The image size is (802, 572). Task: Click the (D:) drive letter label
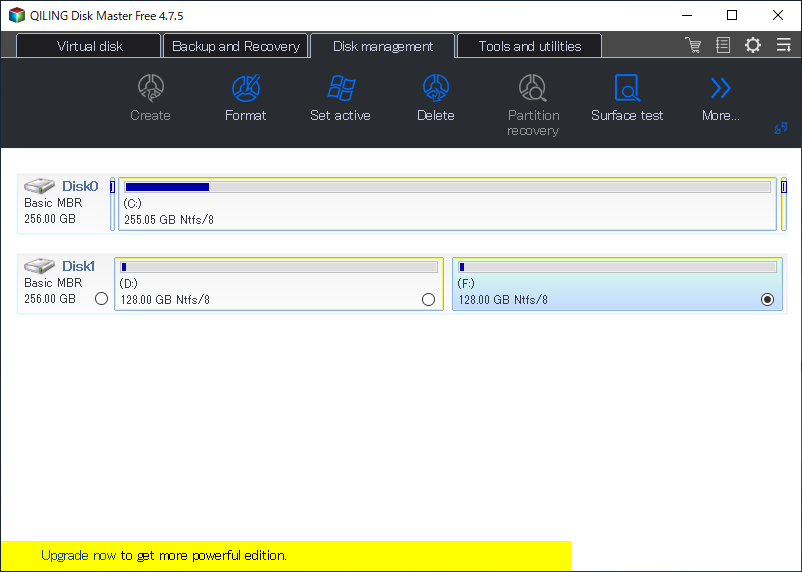[128, 283]
